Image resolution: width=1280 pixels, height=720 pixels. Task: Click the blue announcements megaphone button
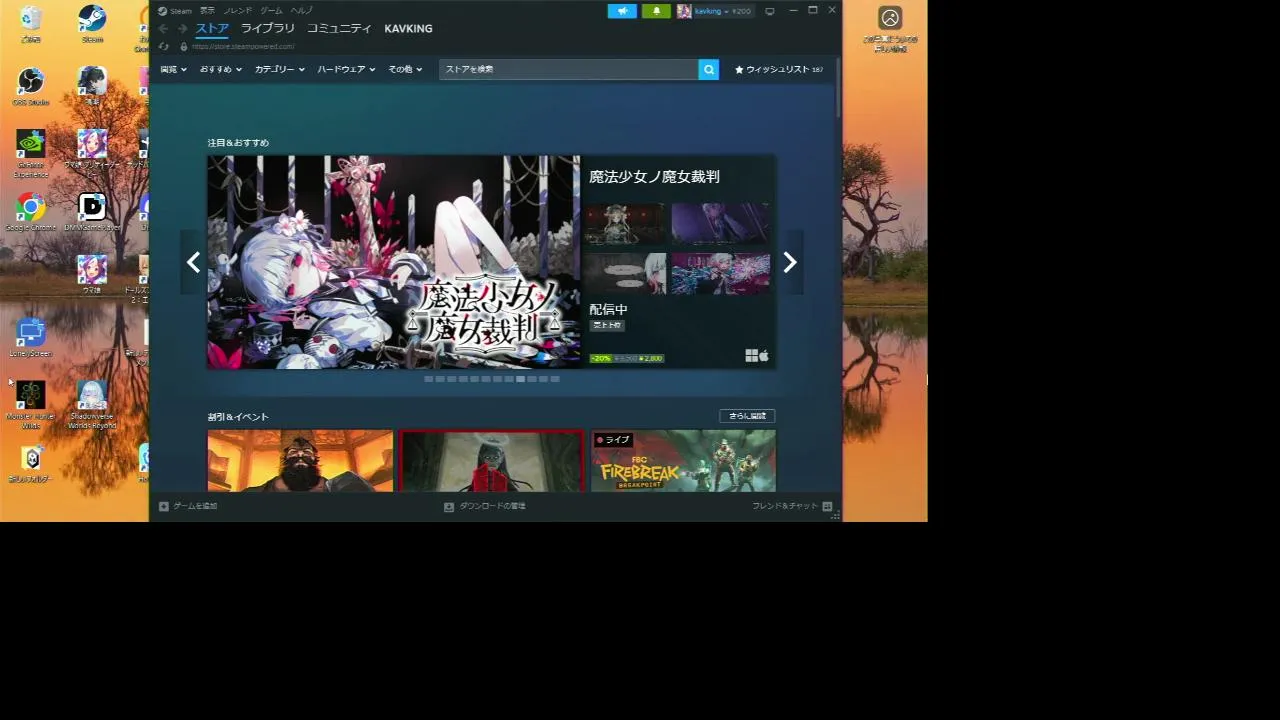coord(622,11)
